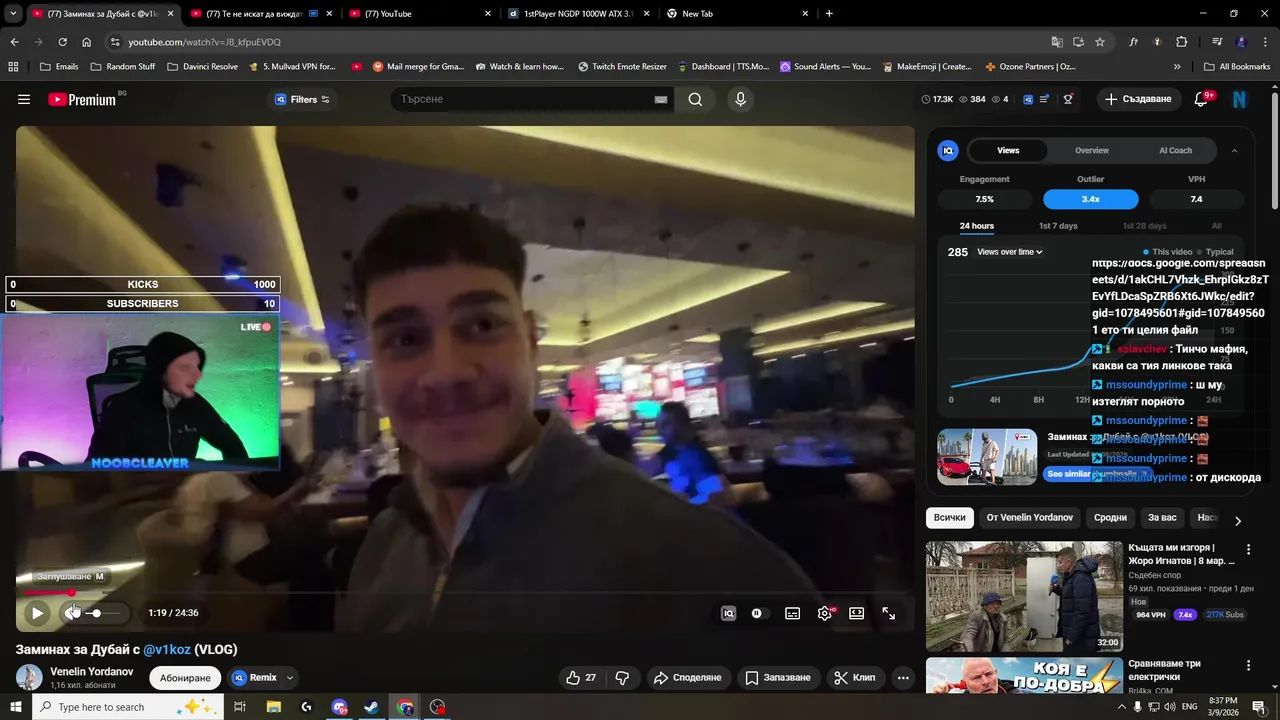Open the @v1koz channel link in the title

click(x=166, y=649)
